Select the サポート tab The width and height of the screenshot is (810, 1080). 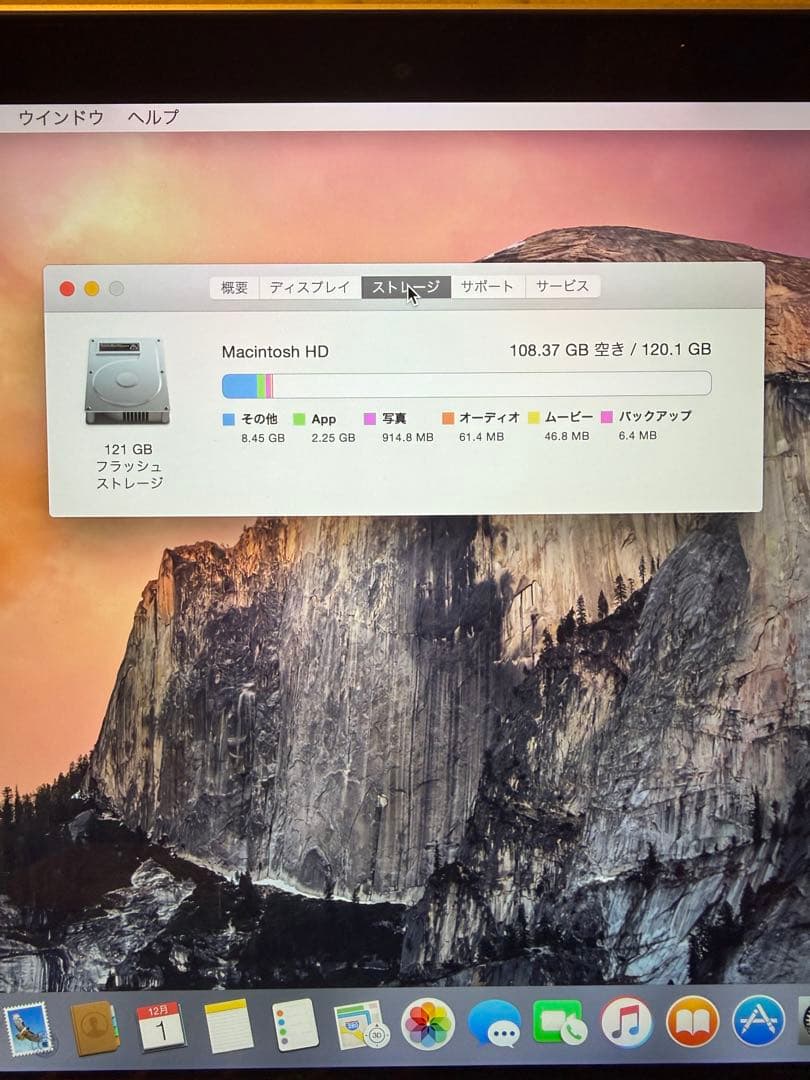tap(487, 287)
